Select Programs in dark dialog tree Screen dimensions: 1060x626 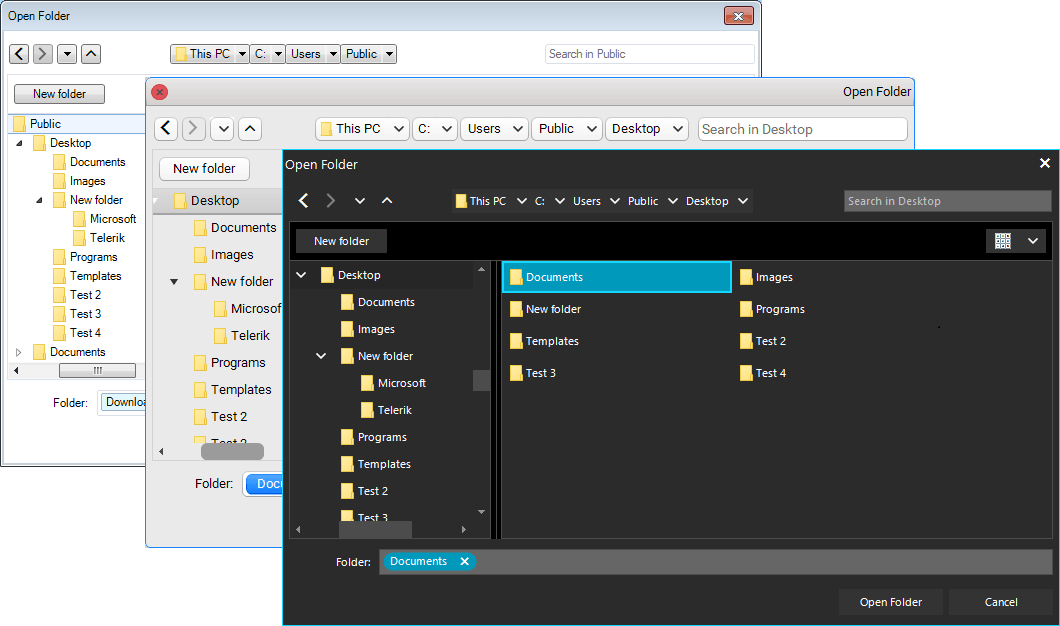click(374, 437)
